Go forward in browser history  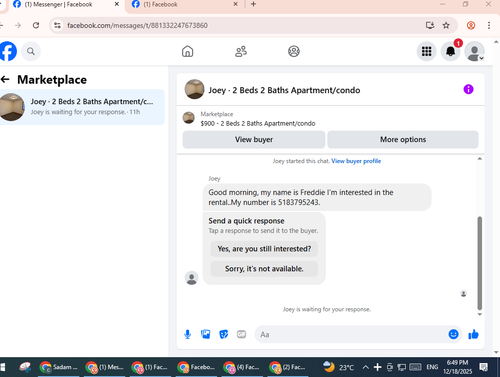pyautogui.click(x=18, y=25)
